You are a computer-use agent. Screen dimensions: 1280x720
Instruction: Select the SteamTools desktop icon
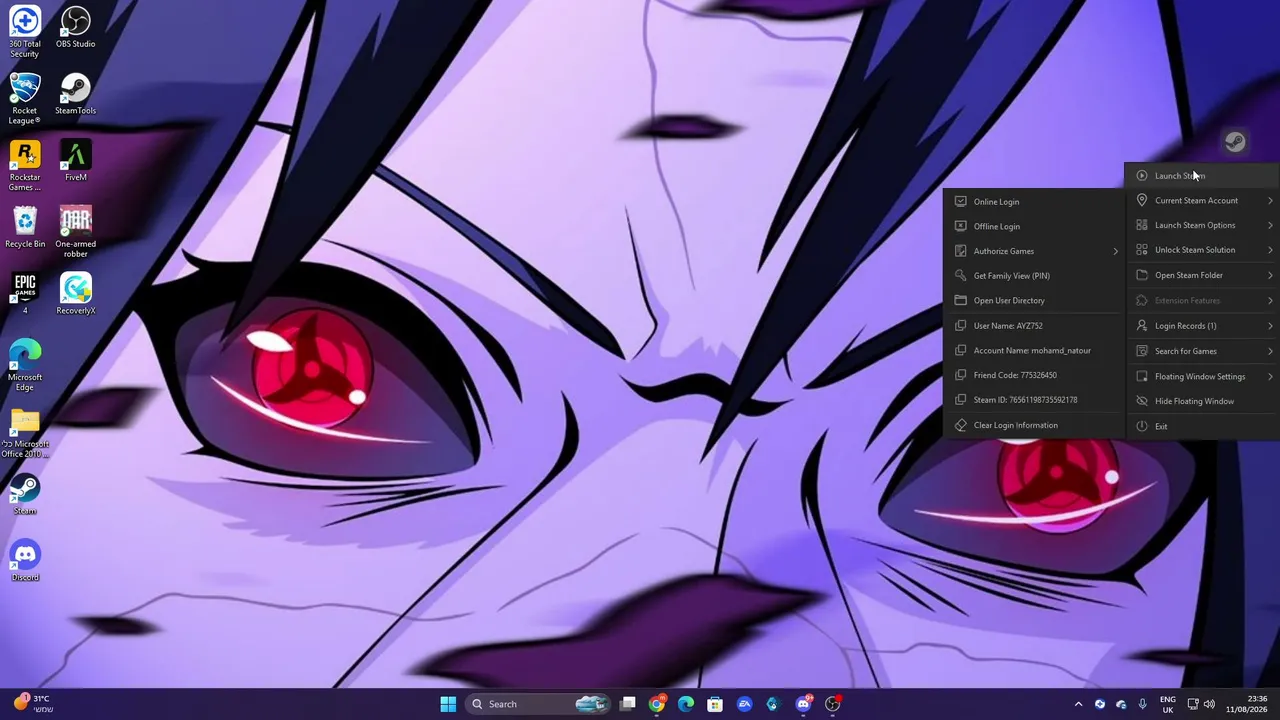click(x=76, y=94)
